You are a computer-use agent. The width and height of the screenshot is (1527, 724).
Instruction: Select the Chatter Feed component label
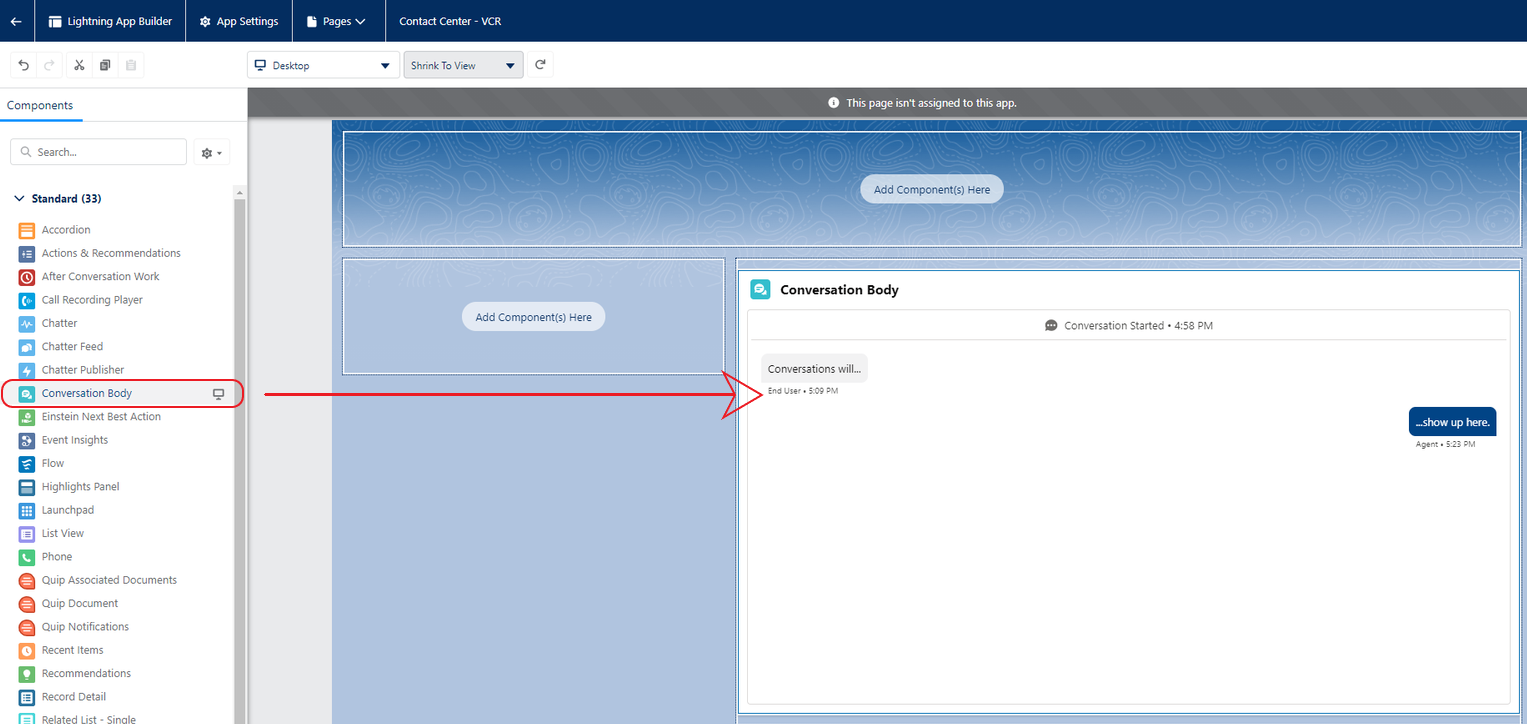(x=72, y=347)
